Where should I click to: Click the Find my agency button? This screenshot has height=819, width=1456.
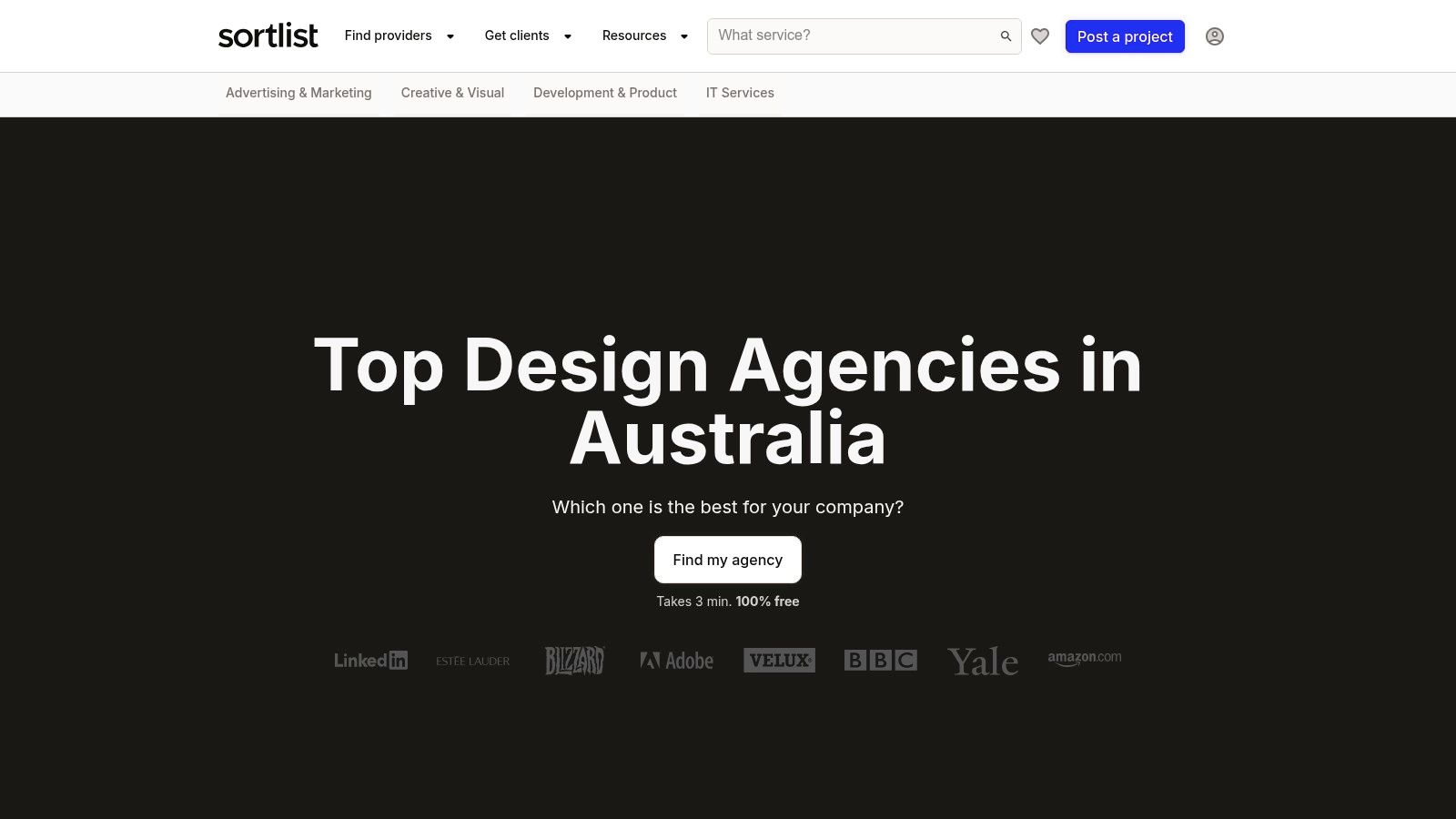pyautogui.click(x=727, y=560)
